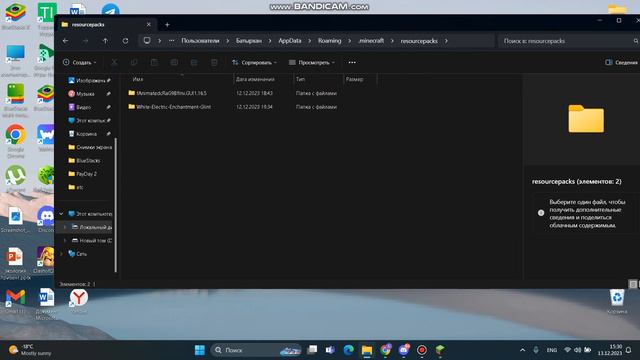Open Task View from the taskbar
Image resolution: width=640 pixels, height=360 pixels.
(312, 350)
